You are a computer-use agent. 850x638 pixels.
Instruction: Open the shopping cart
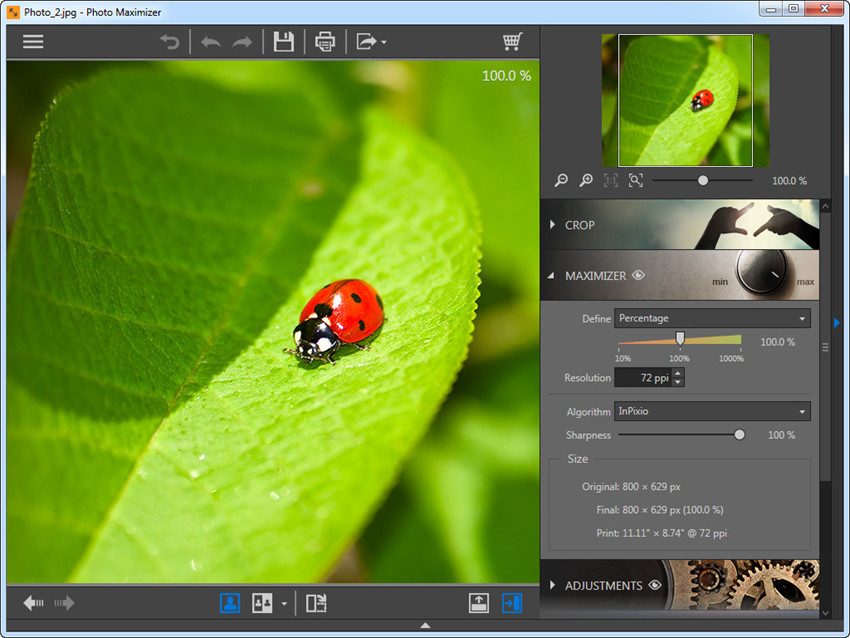[512, 41]
